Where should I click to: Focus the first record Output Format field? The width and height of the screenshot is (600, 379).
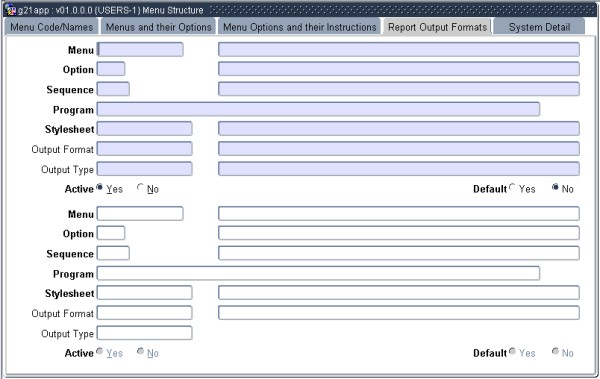pos(145,149)
